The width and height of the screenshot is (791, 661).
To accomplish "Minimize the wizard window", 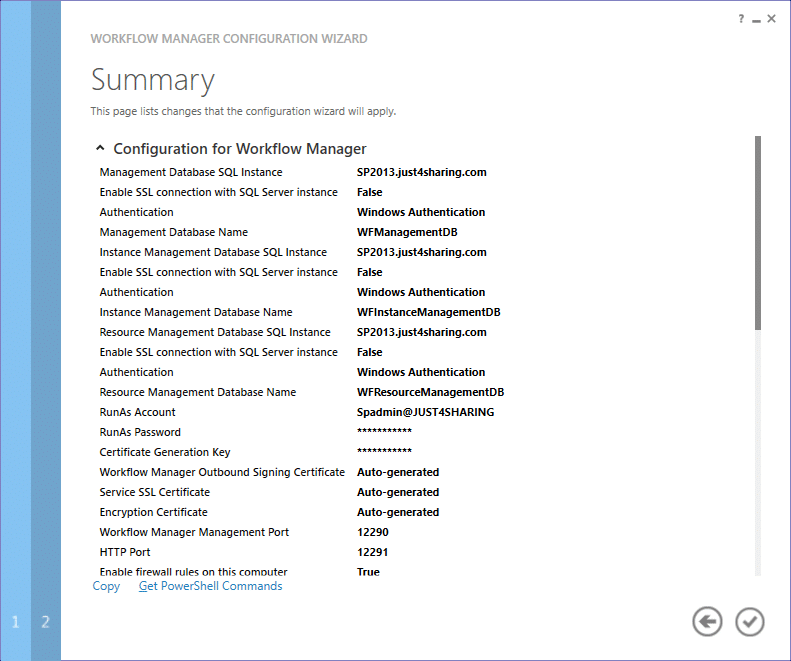I will pos(756,20).
